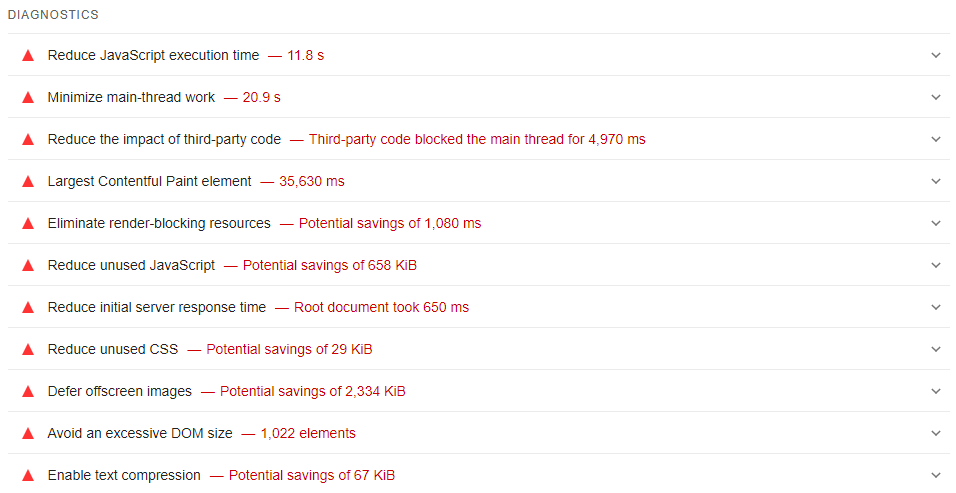Select 'Potential savings of 658 KiB' text
Viewport: 956px width, 493px height.
330,265
